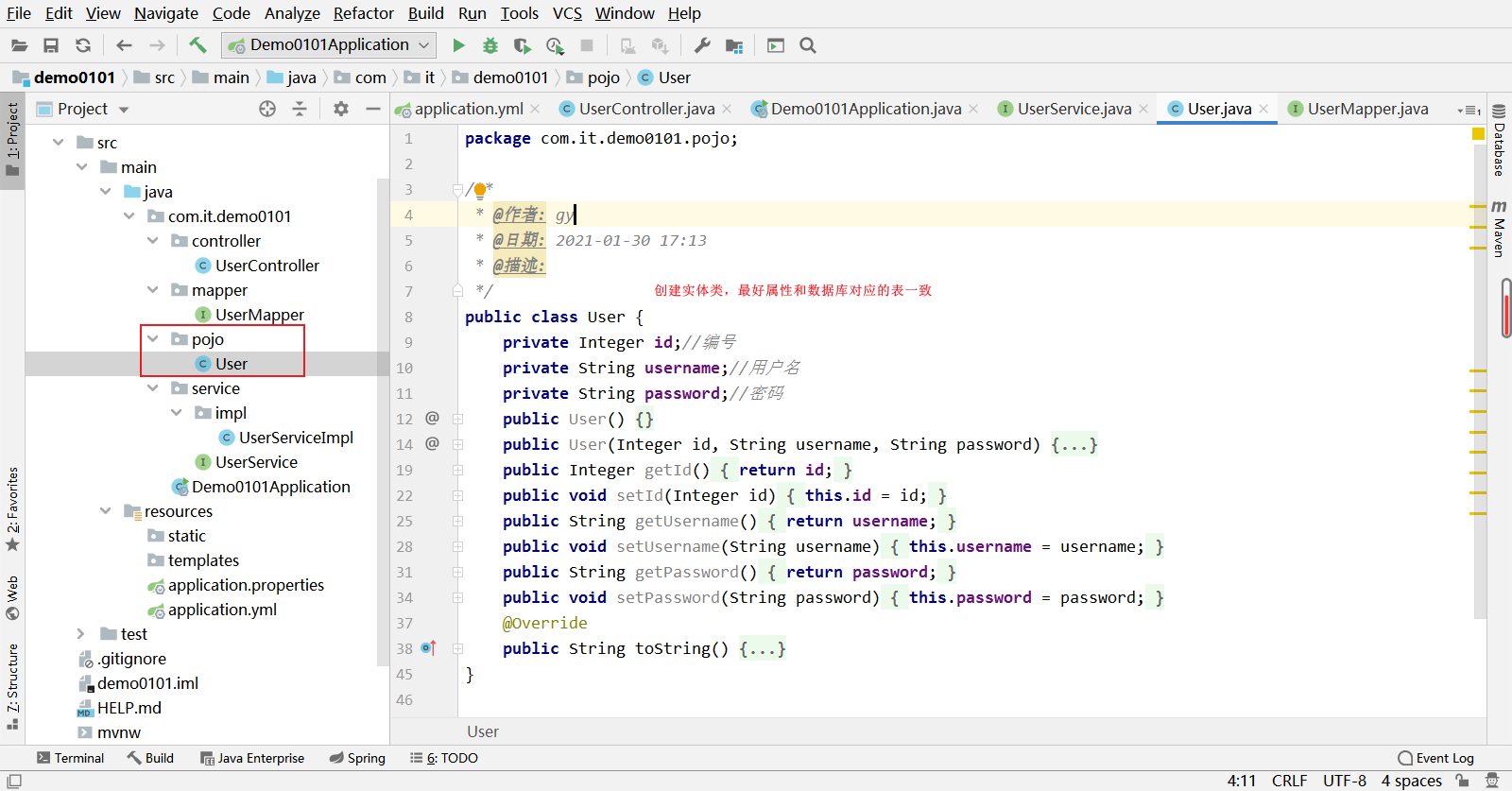This screenshot has width=1512, height=791.
Task: Hide the Project panel with minus icon
Action: tap(373, 109)
